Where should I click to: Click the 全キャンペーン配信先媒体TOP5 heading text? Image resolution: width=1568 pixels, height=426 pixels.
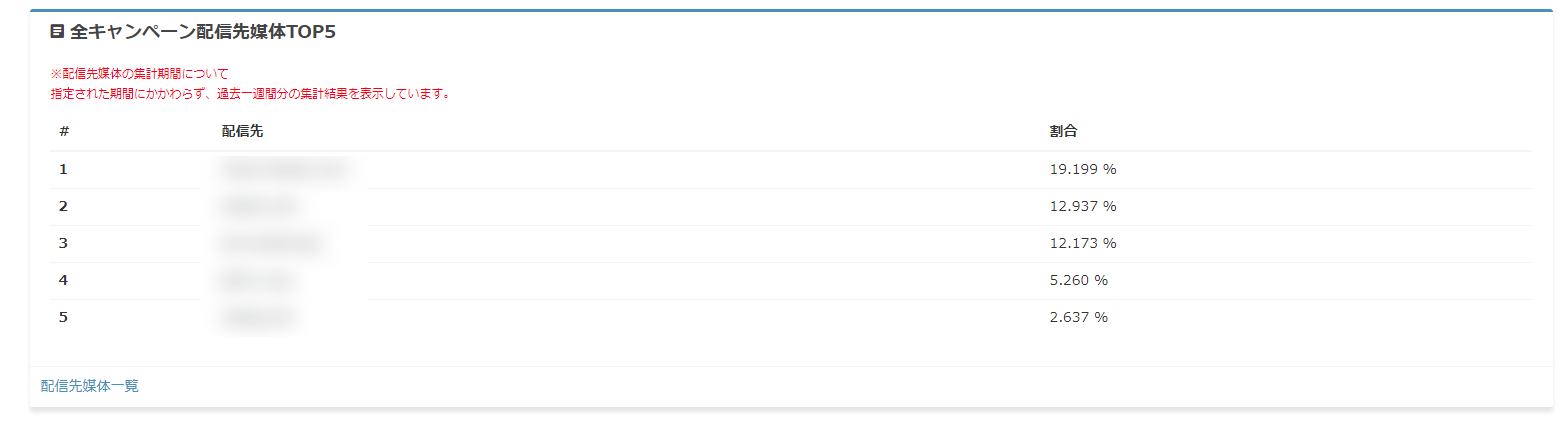203,32
